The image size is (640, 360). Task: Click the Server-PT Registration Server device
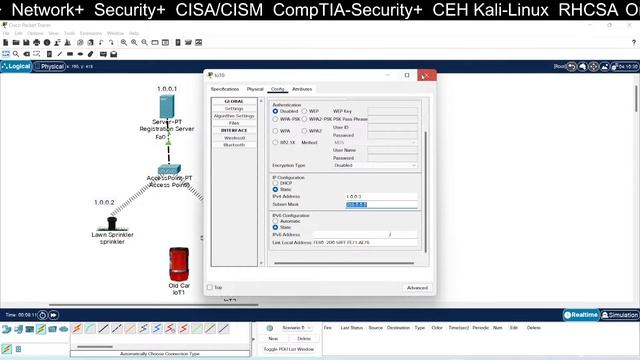pos(167,107)
